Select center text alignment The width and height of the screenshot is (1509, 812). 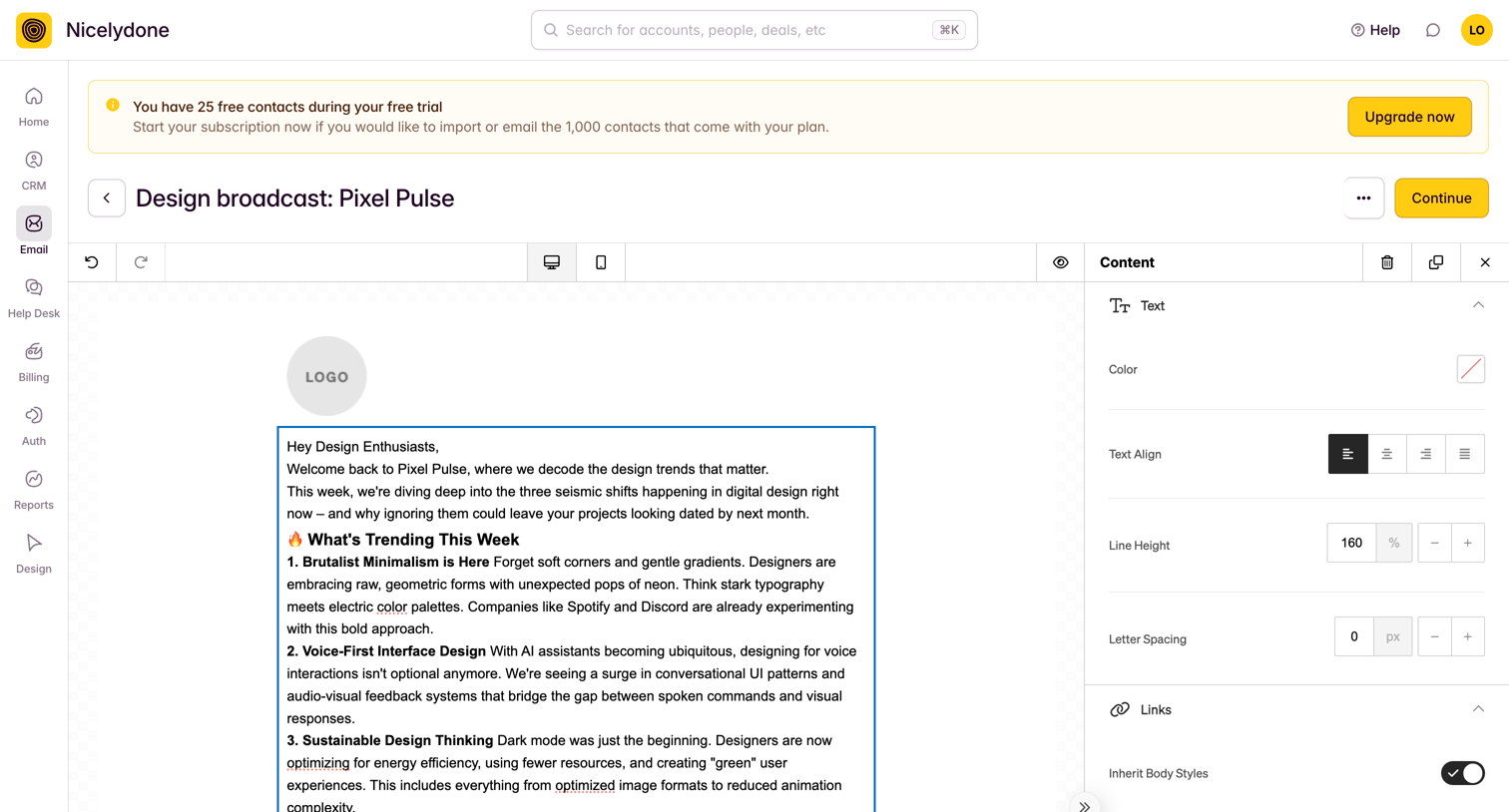tap(1386, 454)
